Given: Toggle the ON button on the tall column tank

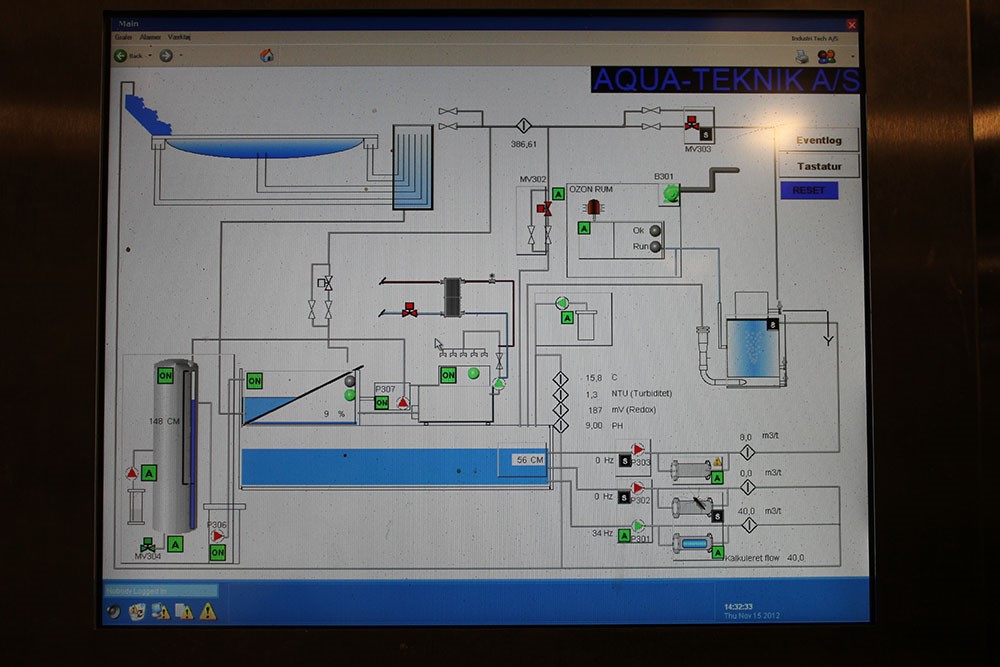Looking at the screenshot, I should [x=165, y=376].
